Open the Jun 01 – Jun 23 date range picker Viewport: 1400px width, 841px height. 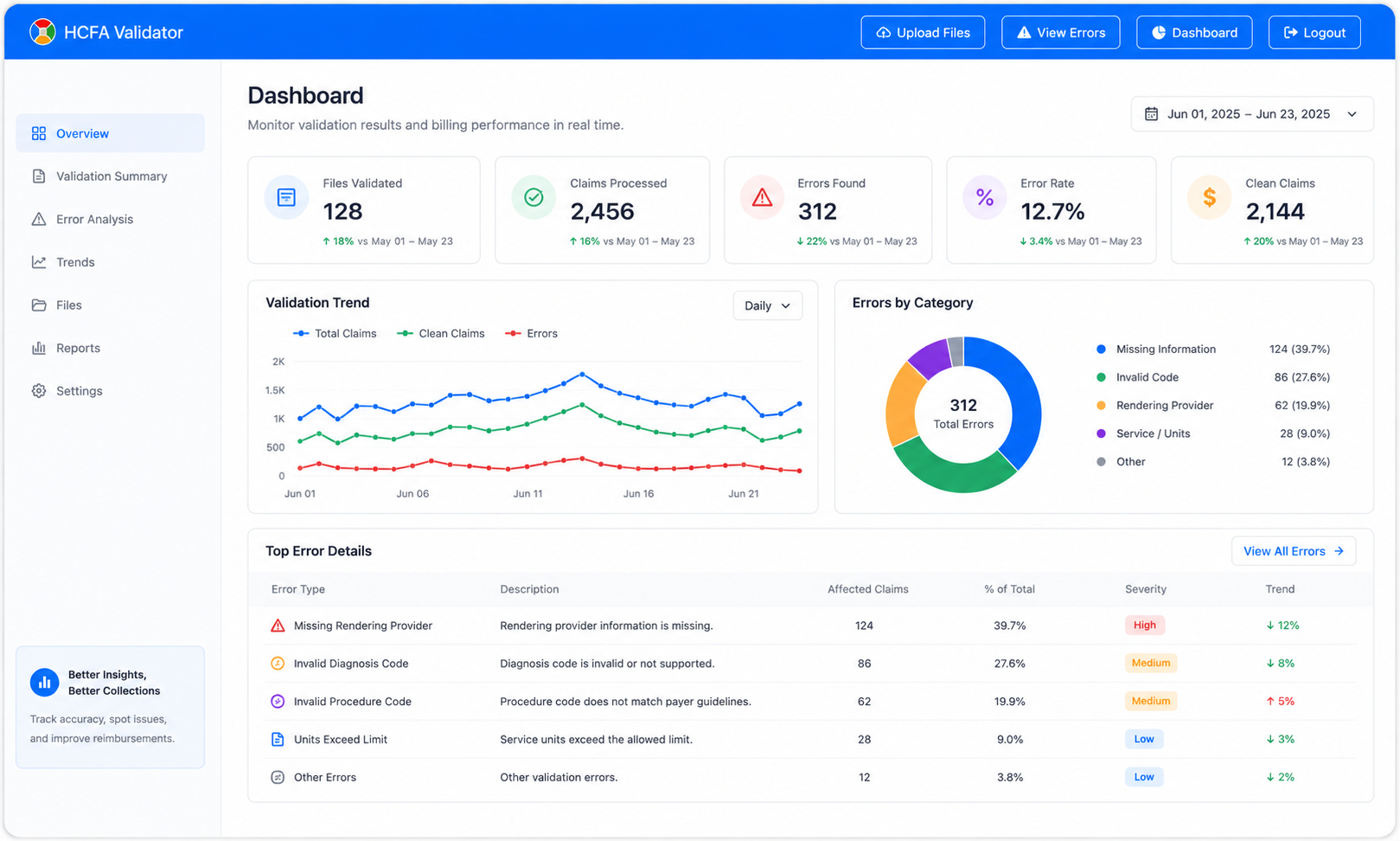pos(1252,114)
